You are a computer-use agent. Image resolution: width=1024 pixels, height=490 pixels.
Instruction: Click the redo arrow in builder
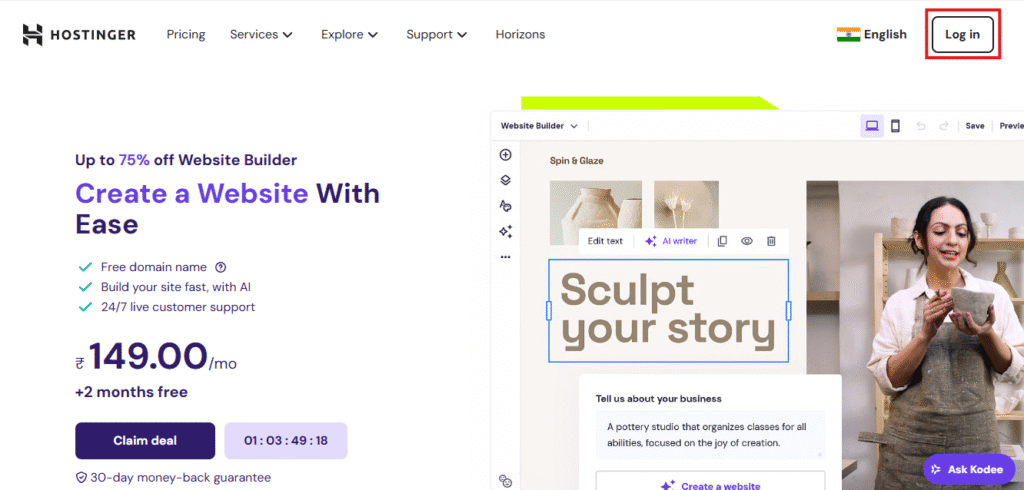(943, 126)
